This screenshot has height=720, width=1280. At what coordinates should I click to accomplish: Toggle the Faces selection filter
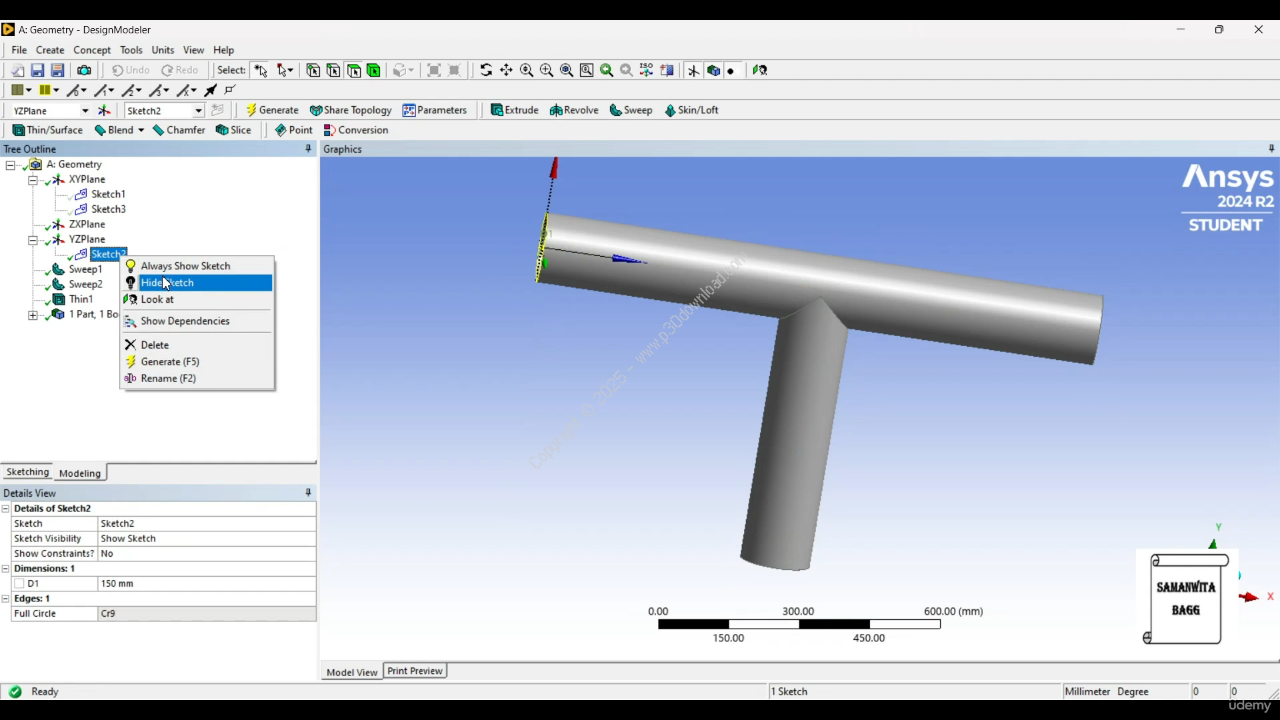(353, 70)
